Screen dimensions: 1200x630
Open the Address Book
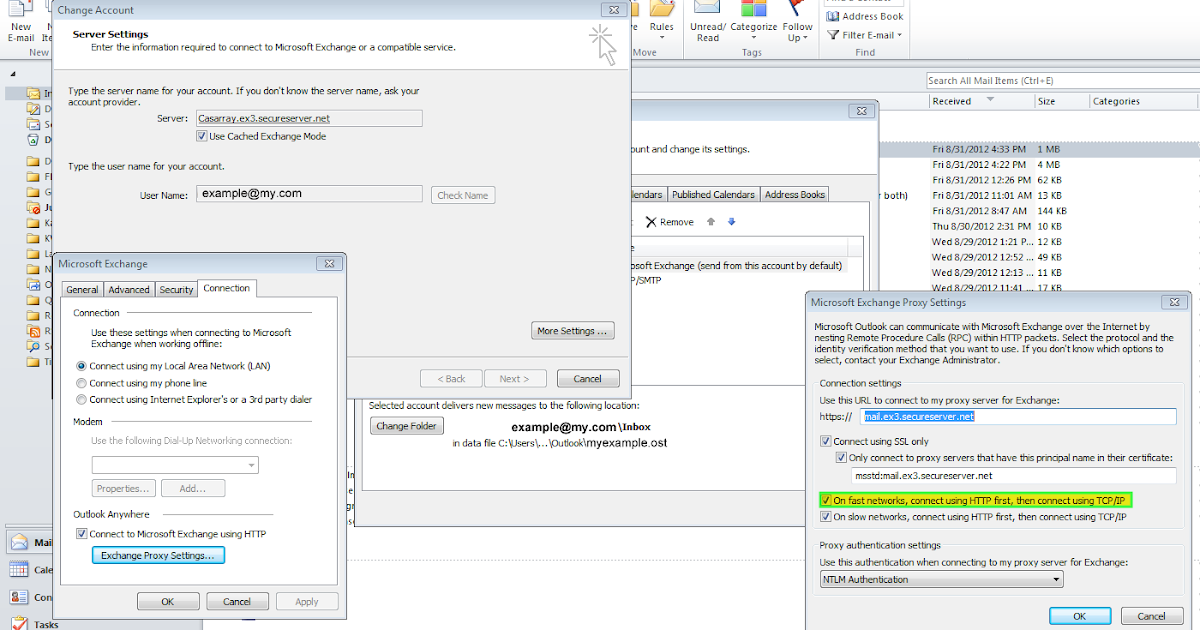[864, 16]
